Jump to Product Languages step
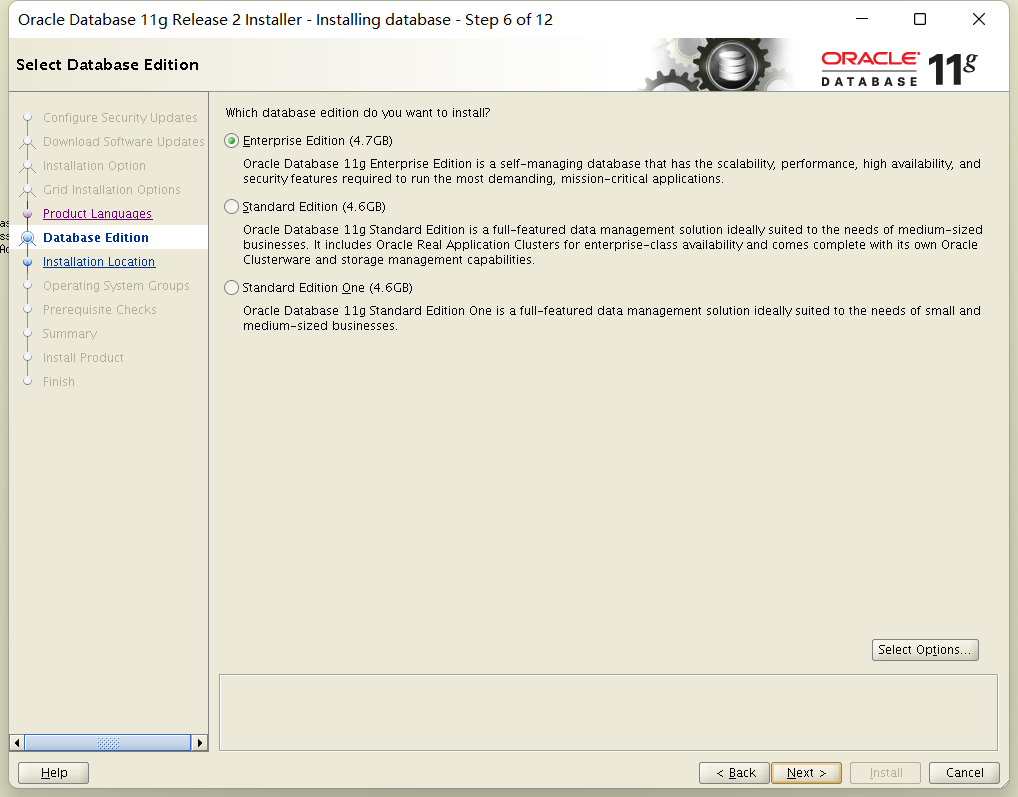The height and width of the screenshot is (797, 1018). (x=97, y=214)
